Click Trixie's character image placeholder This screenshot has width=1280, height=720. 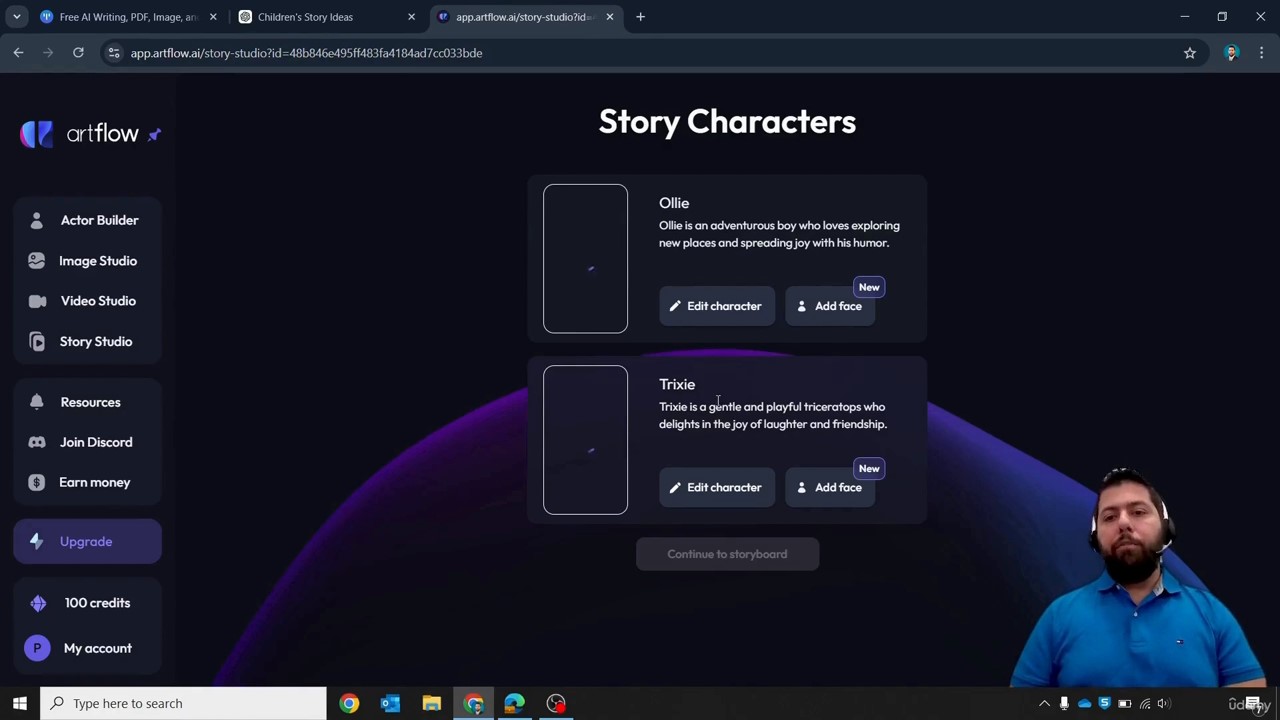coord(585,440)
